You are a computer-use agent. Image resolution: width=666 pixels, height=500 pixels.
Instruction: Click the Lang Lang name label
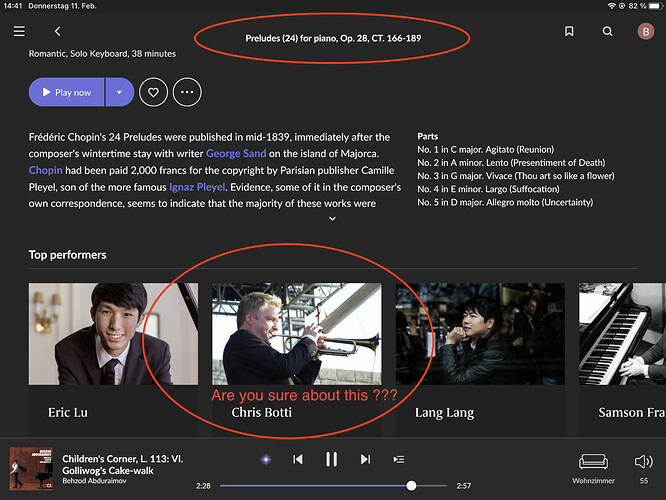[x=444, y=412]
